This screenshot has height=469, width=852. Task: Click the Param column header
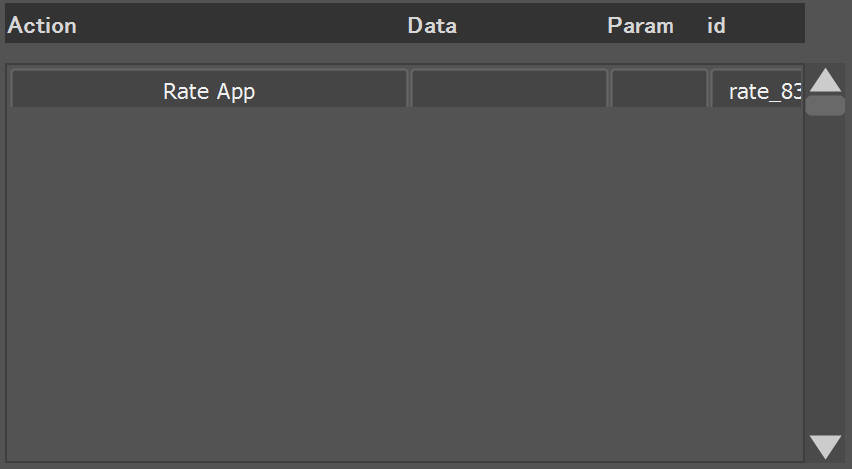coord(640,26)
